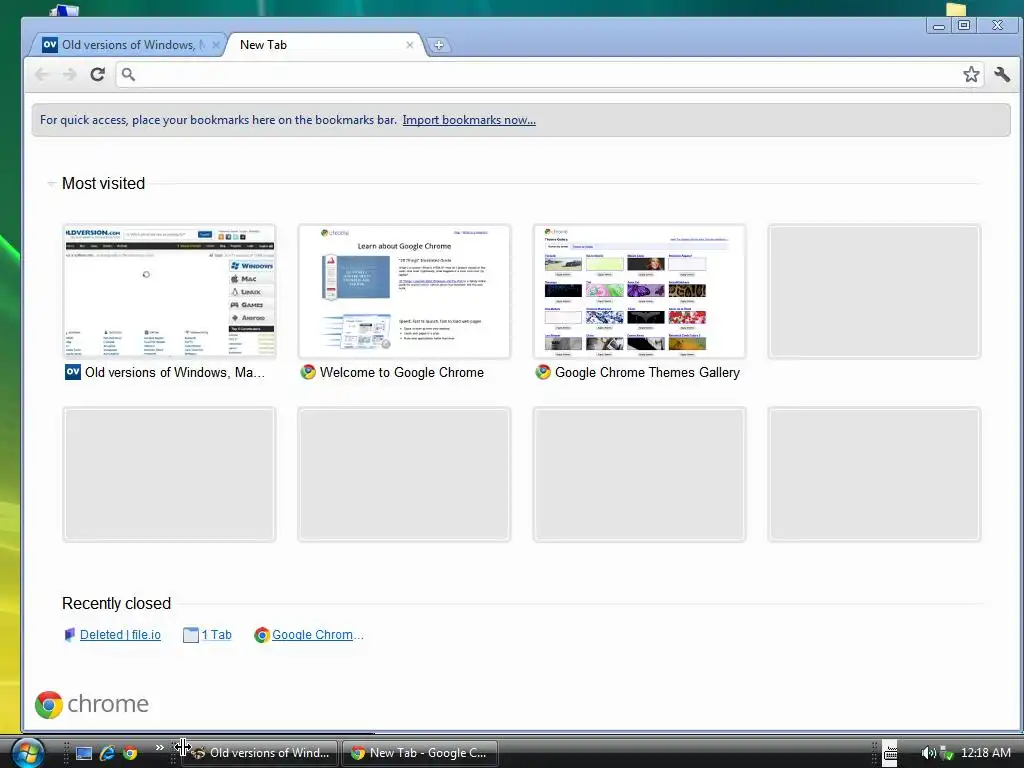Click the Google Chrome Themes Gallery title

pos(647,372)
